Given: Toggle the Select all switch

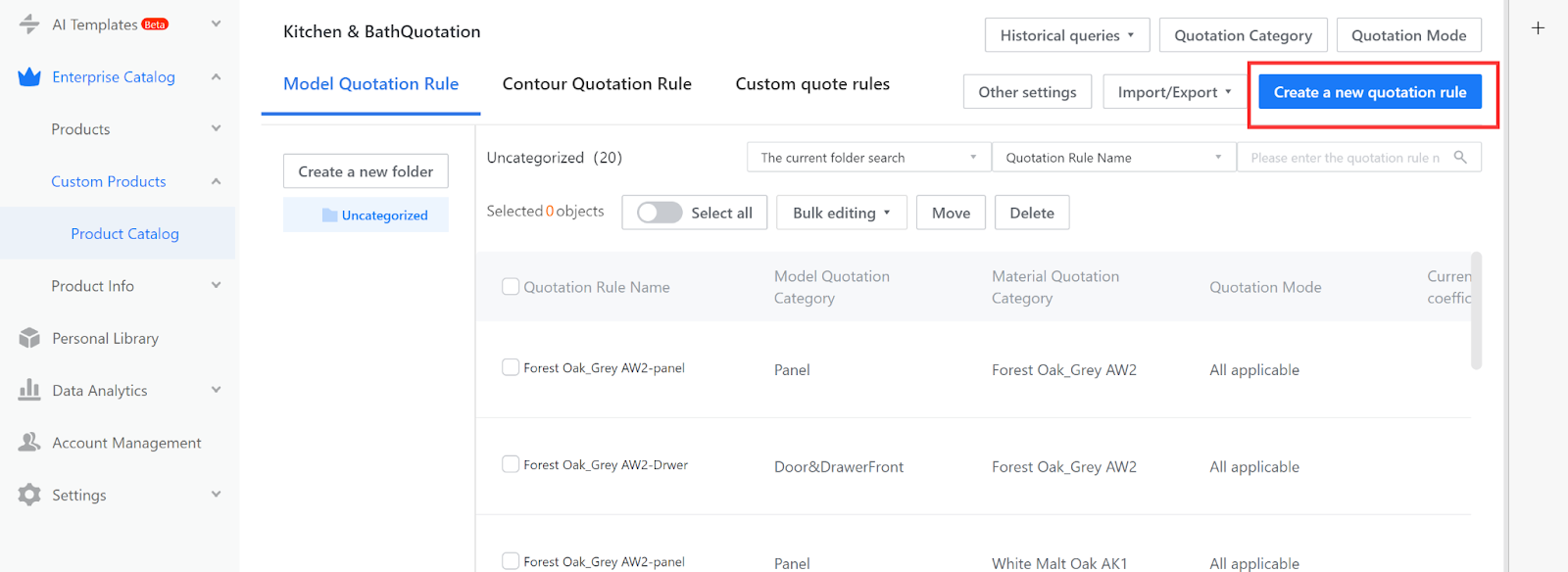Looking at the screenshot, I should pos(660,213).
